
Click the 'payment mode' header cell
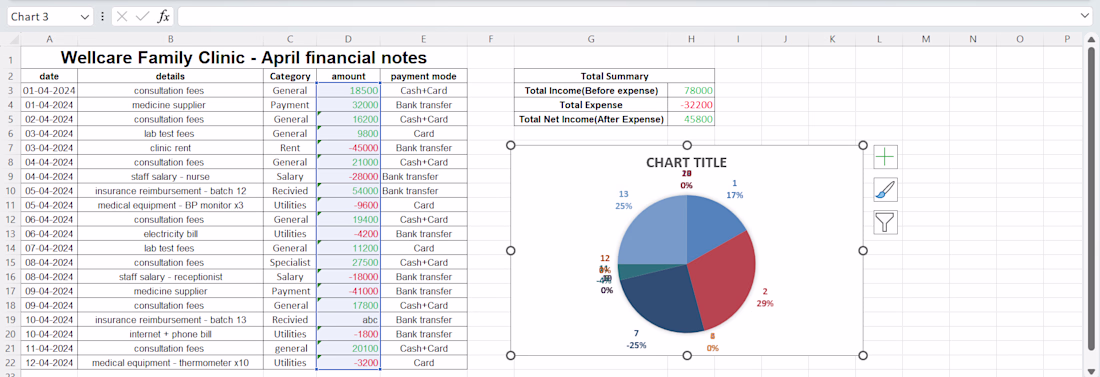[424, 76]
